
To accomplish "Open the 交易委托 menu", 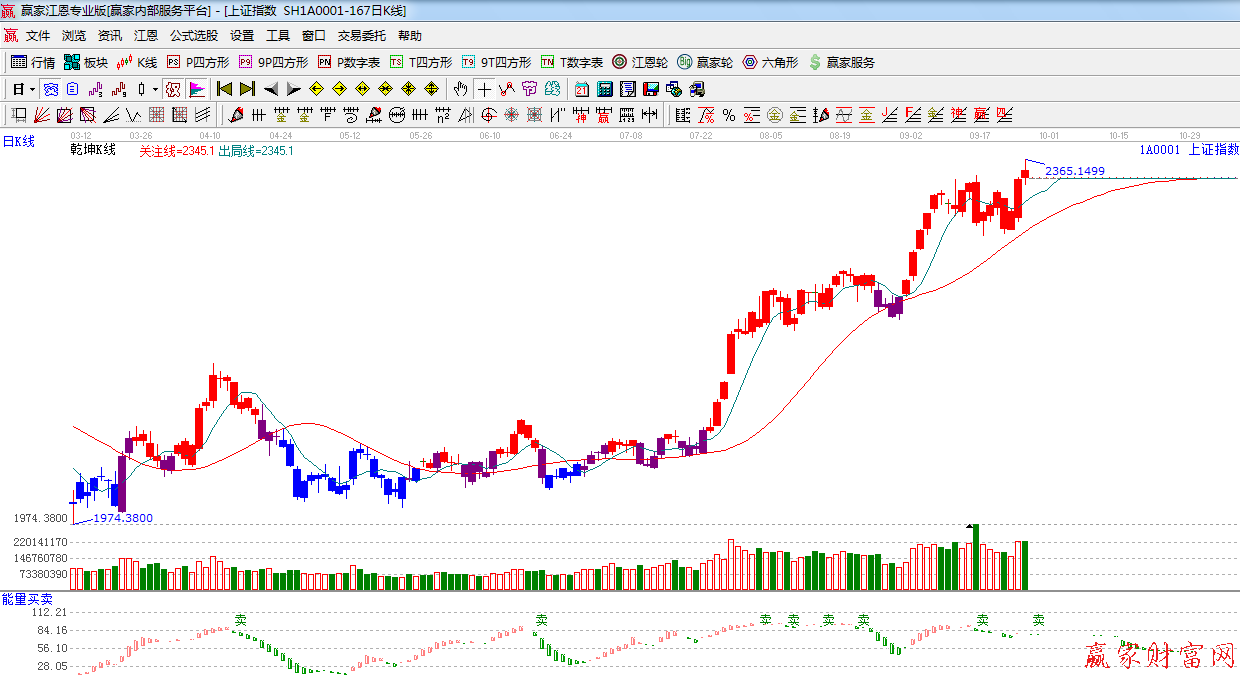I will tap(361, 36).
